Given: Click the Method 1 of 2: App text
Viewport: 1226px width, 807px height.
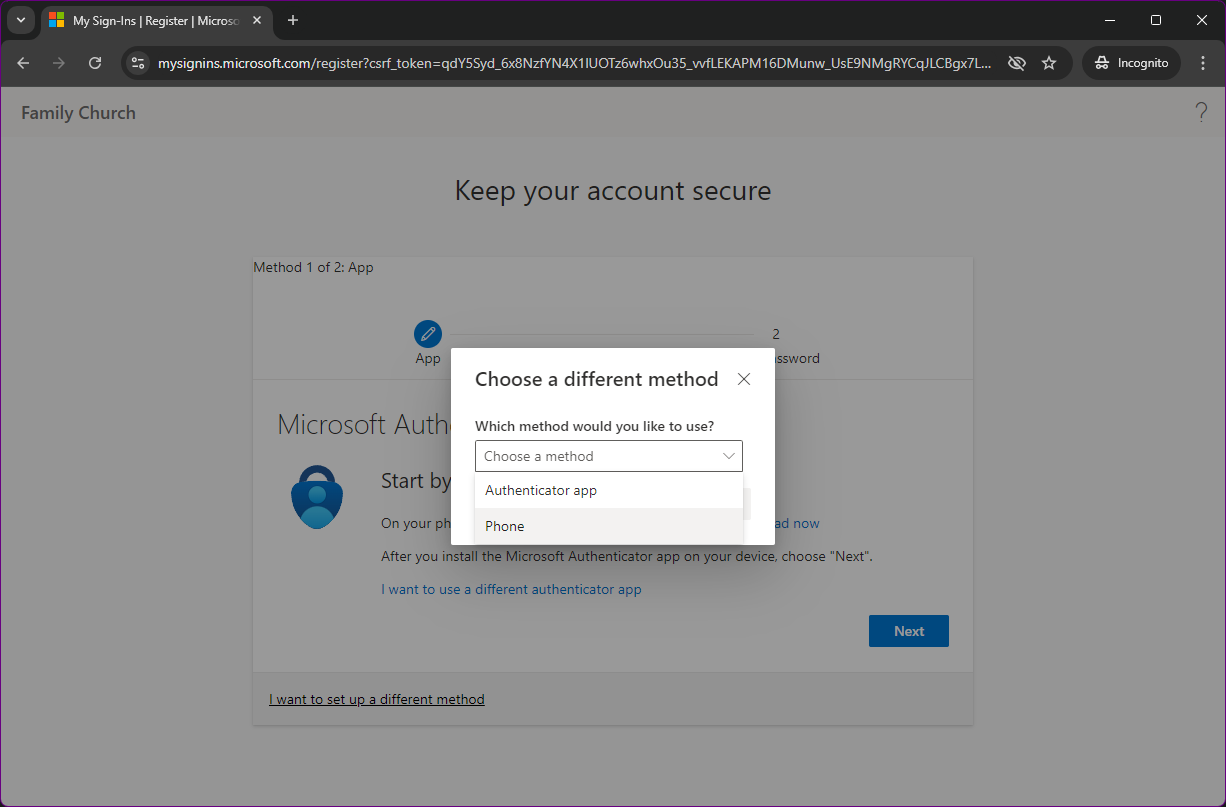Looking at the screenshot, I should 313,267.
